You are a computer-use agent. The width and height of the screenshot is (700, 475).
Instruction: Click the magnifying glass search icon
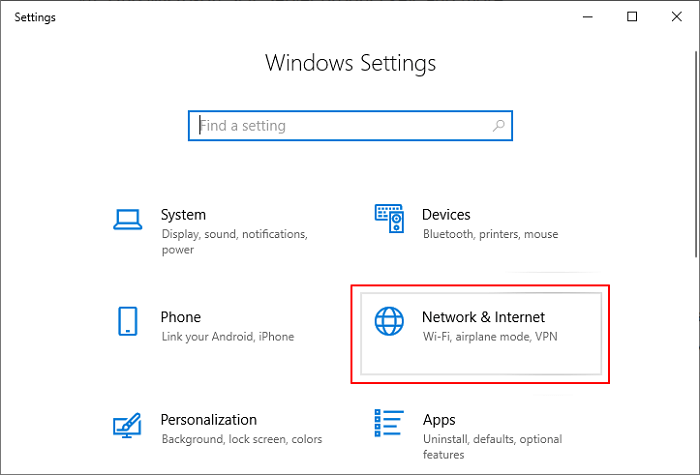coord(498,126)
